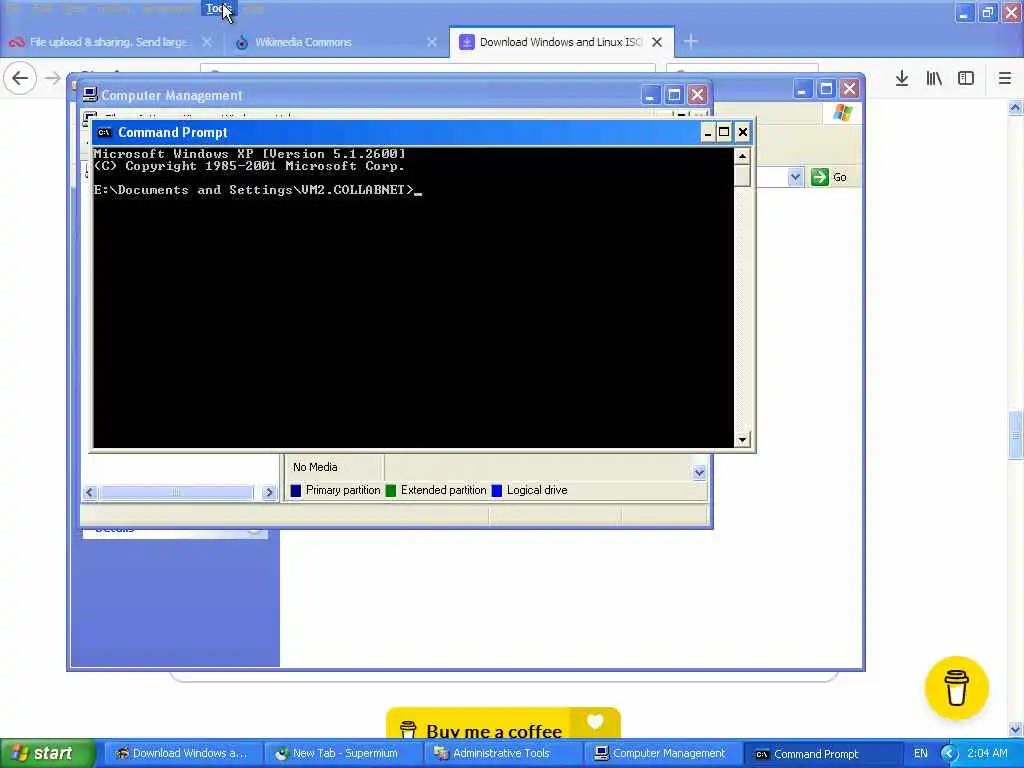Minimize the browser window
The width and height of the screenshot is (1024, 768).
point(965,12)
